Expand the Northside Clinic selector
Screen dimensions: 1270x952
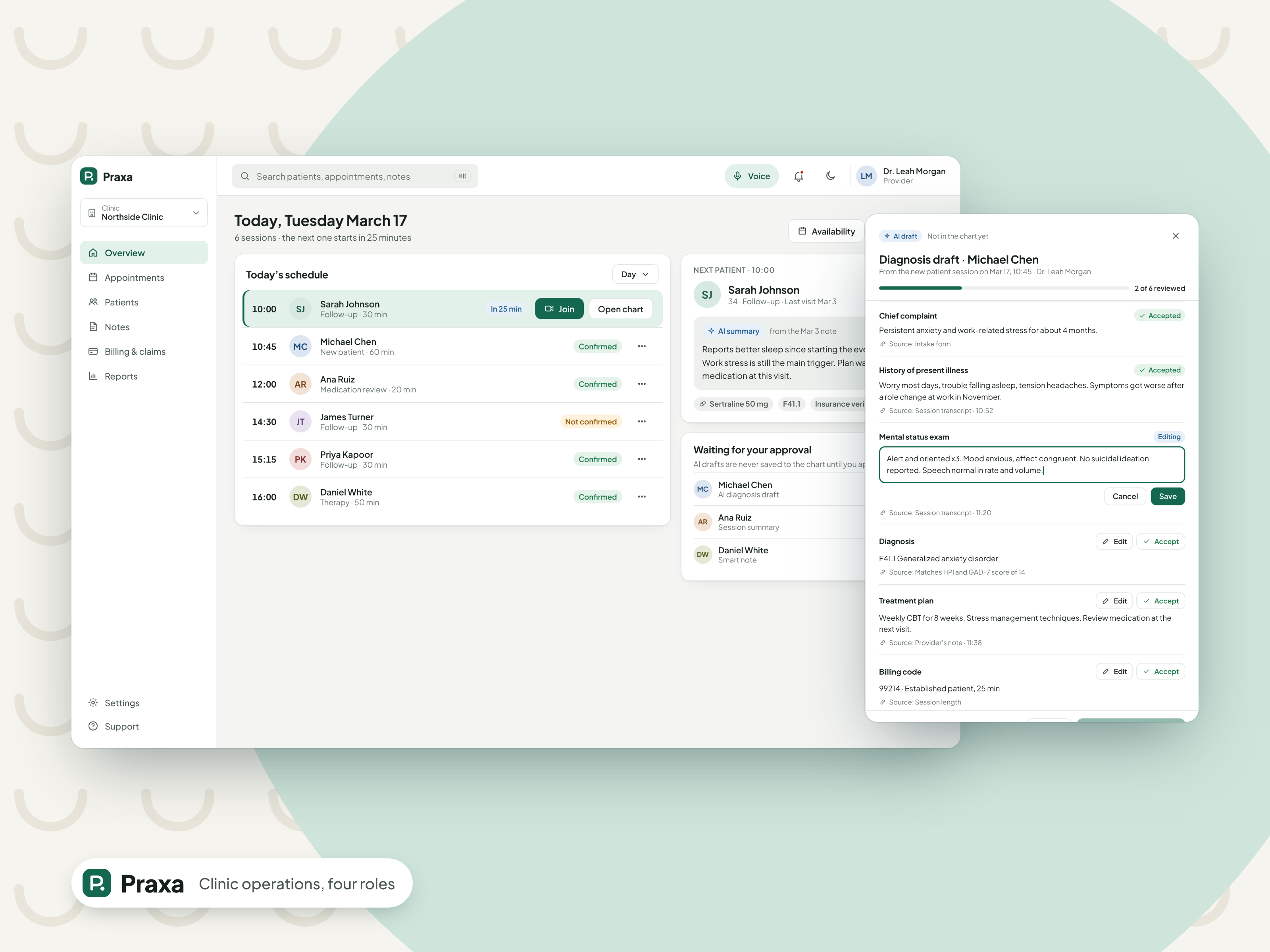tap(144, 212)
